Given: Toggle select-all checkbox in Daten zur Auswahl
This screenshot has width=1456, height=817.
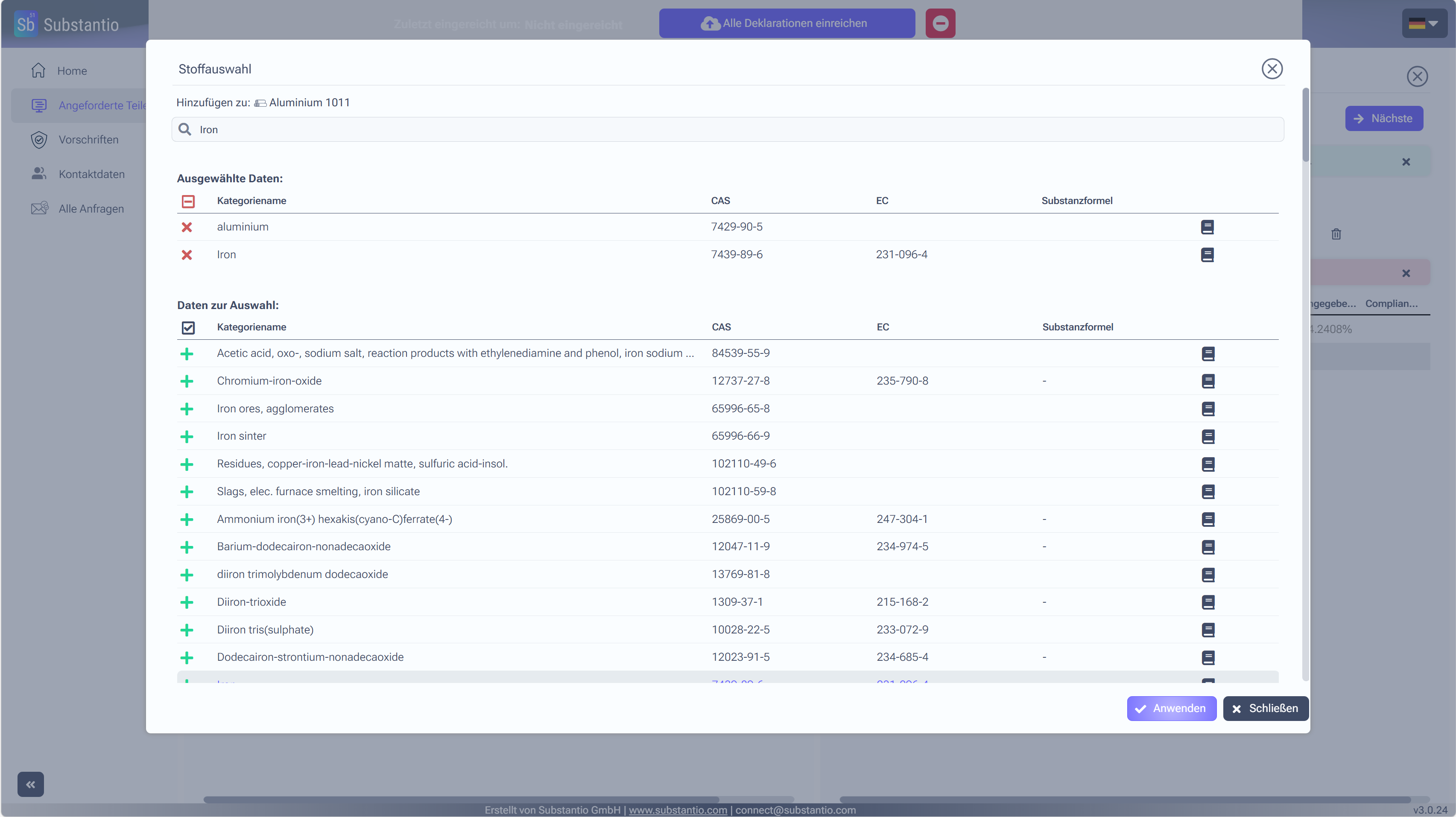Looking at the screenshot, I should click(x=188, y=328).
